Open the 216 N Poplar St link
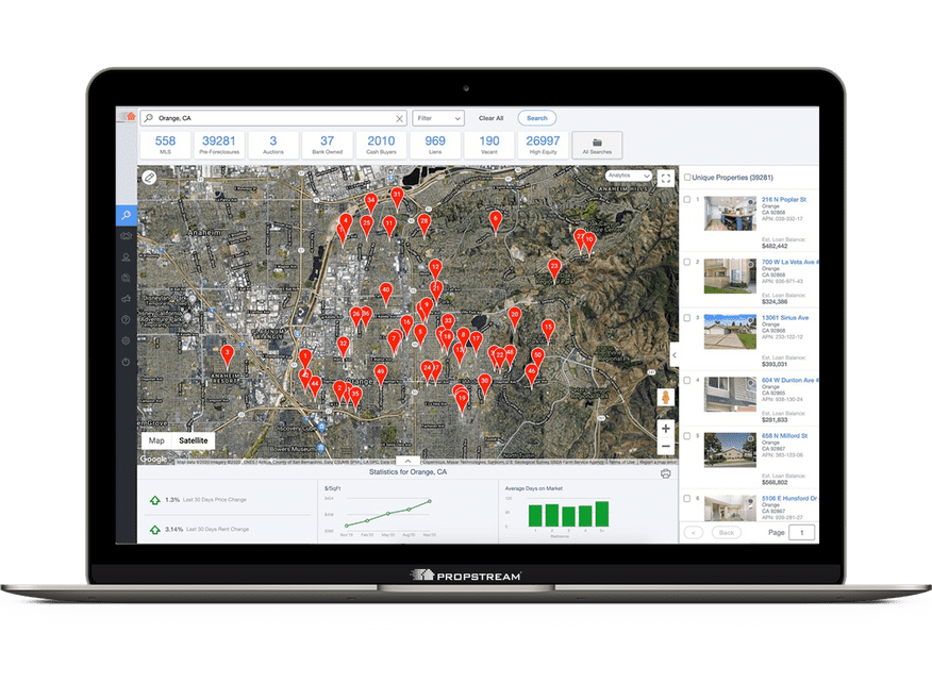This screenshot has width=932, height=700. coord(784,200)
